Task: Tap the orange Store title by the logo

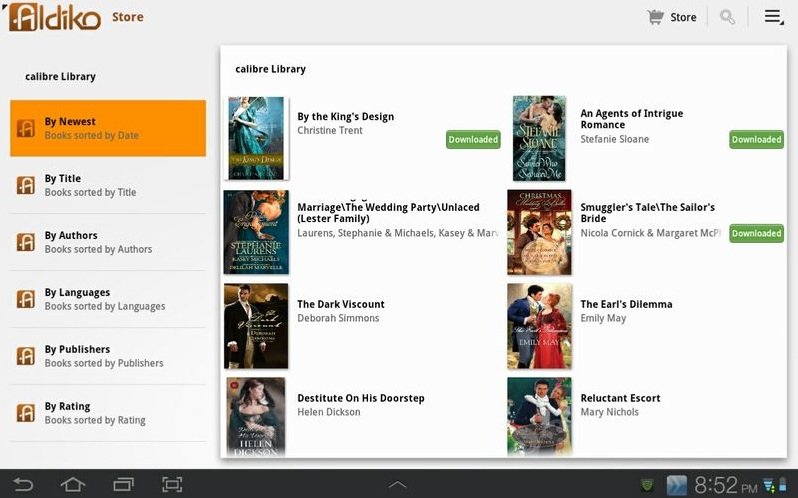Action: pos(128,17)
